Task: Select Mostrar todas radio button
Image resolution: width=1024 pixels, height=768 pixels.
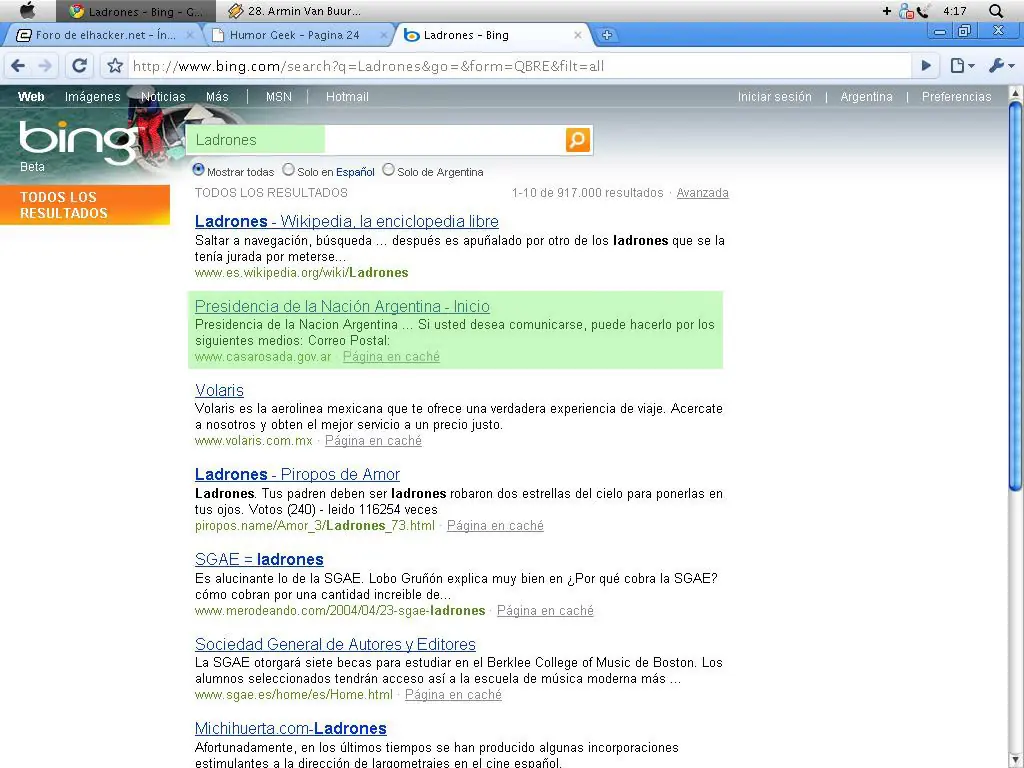Action: [x=199, y=170]
